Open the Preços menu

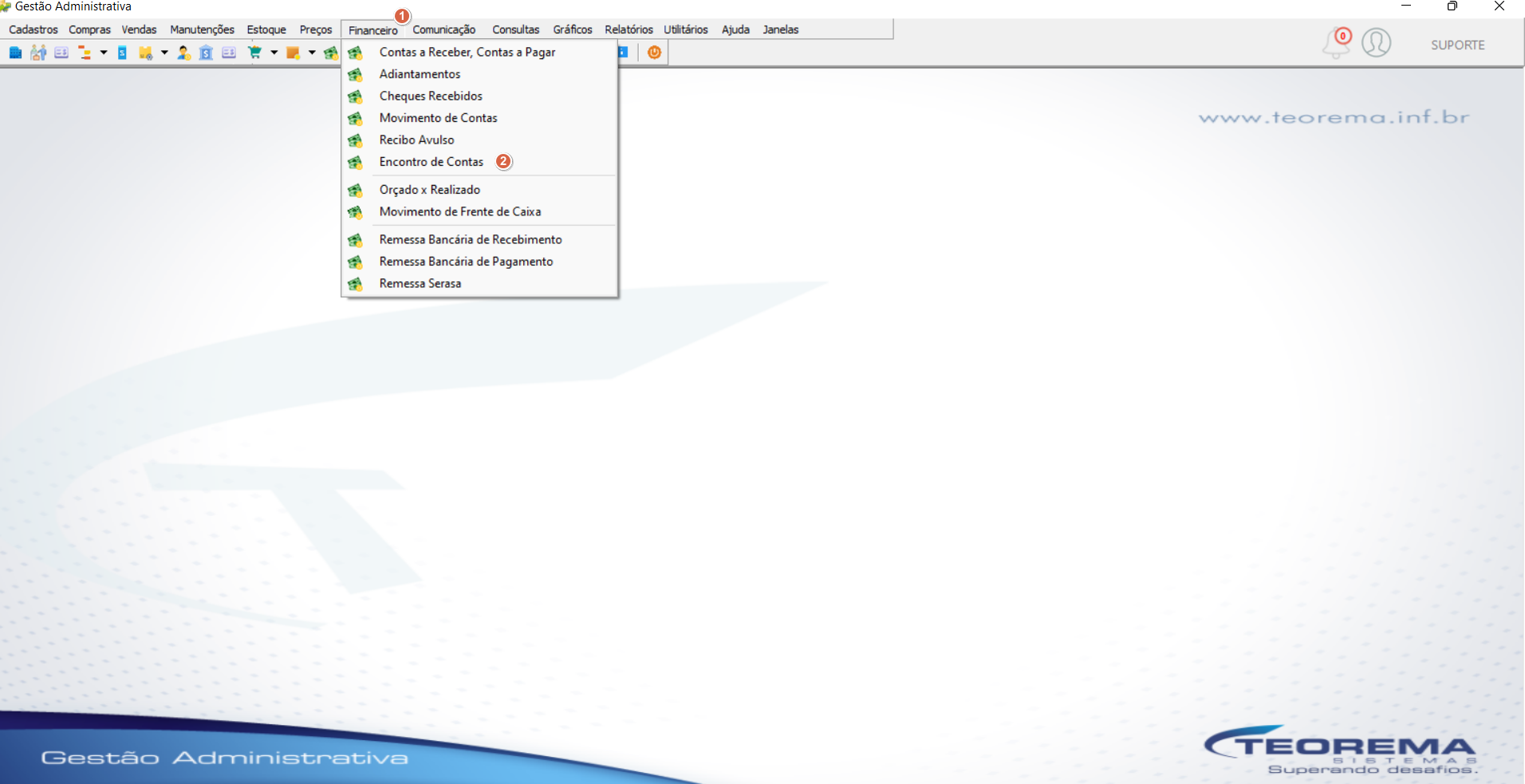pyautogui.click(x=316, y=30)
